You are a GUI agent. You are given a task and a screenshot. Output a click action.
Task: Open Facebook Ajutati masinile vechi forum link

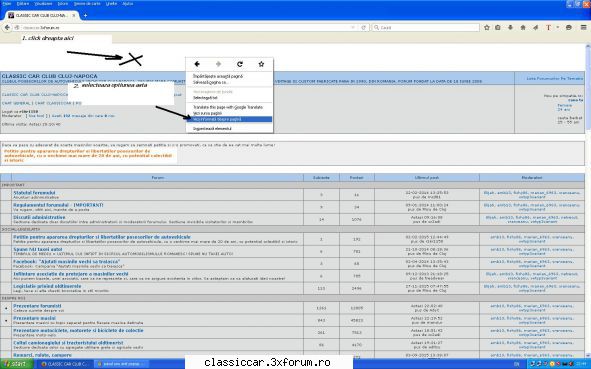[x=66, y=262]
